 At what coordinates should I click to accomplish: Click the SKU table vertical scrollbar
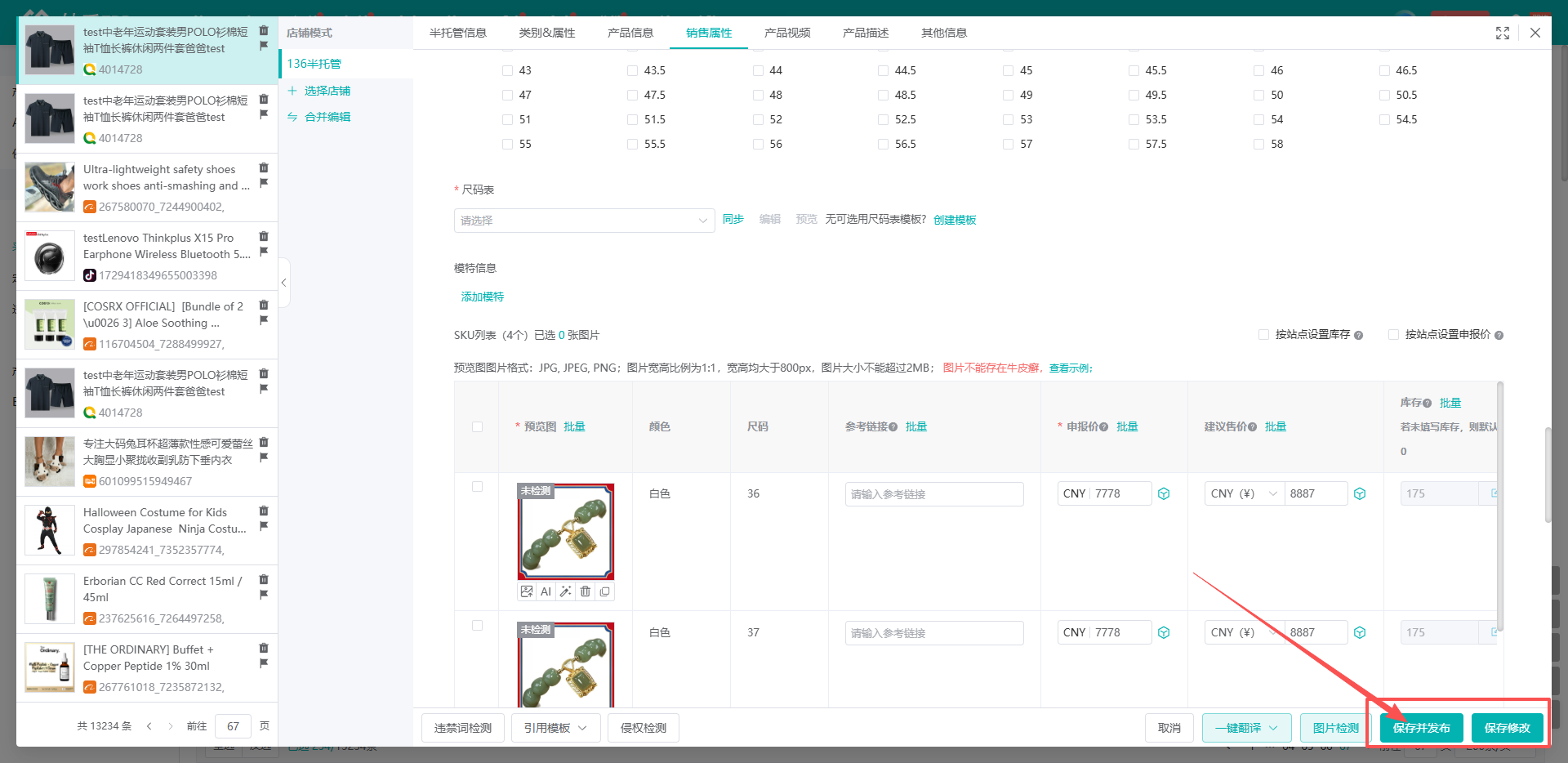(1499, 506)
